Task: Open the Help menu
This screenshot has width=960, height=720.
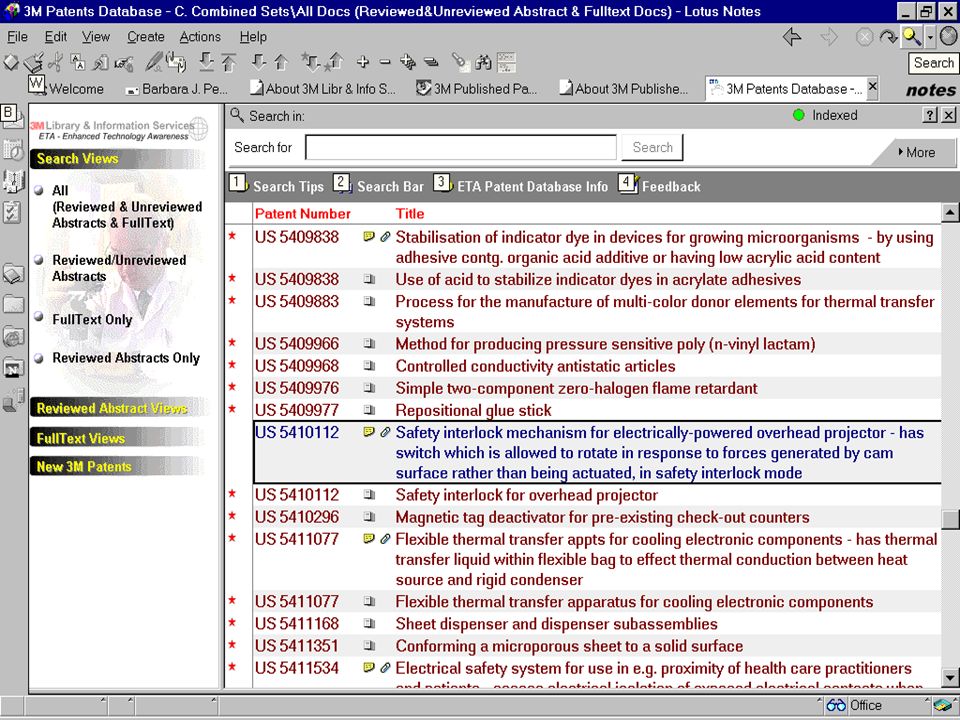Action: 253,37
